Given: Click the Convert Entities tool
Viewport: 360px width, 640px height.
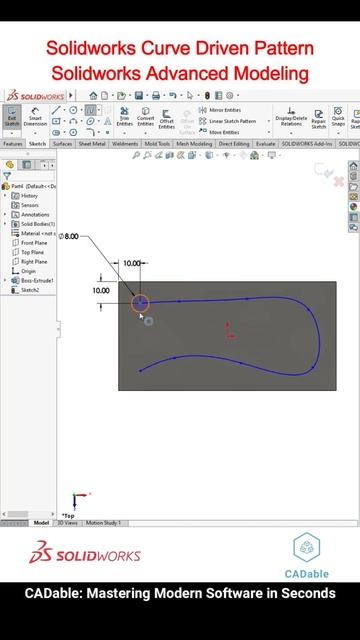Looking at the screenshot, I should [x=145, y=116].
